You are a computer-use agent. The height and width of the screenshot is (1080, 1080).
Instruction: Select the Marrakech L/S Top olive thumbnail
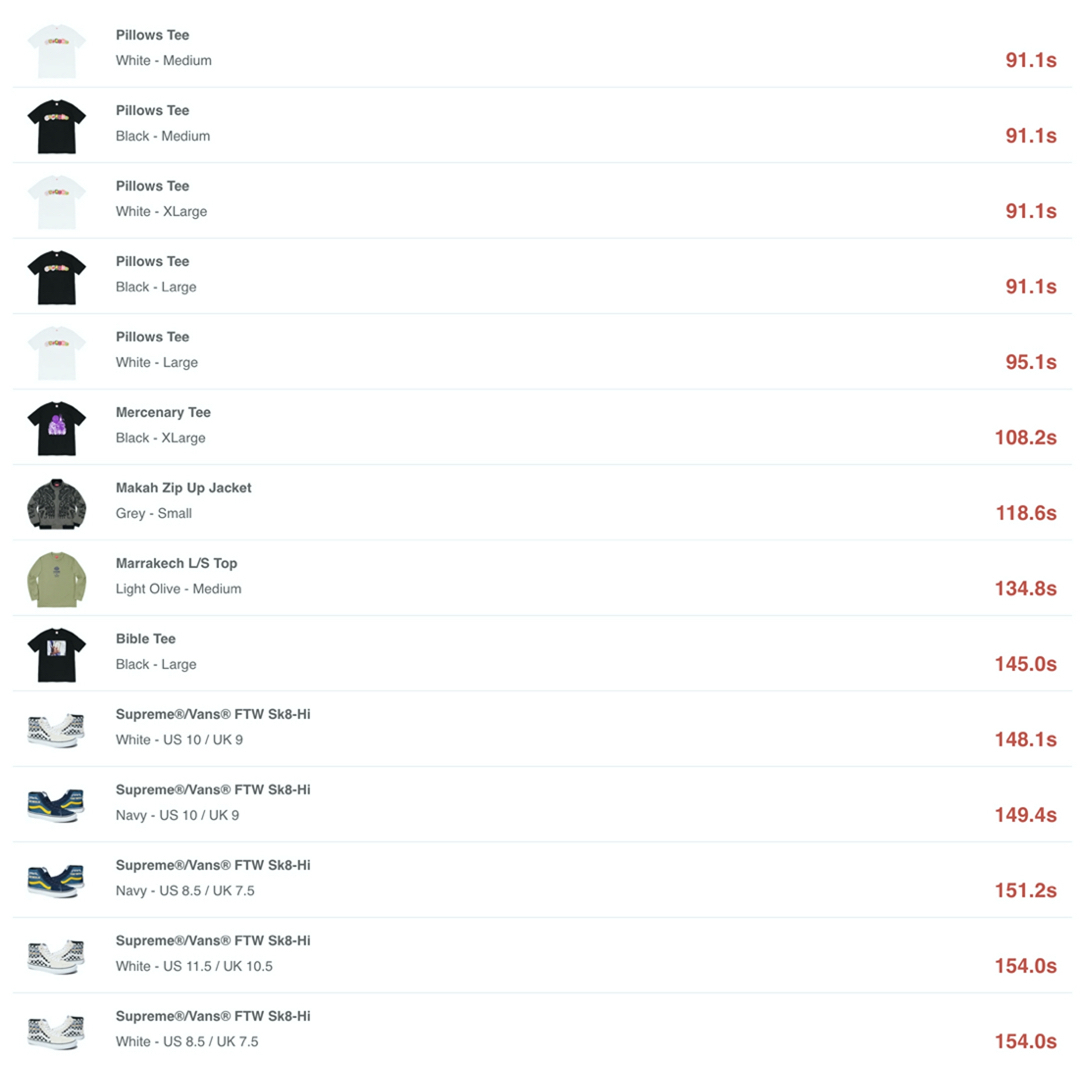tap(56, 578)
